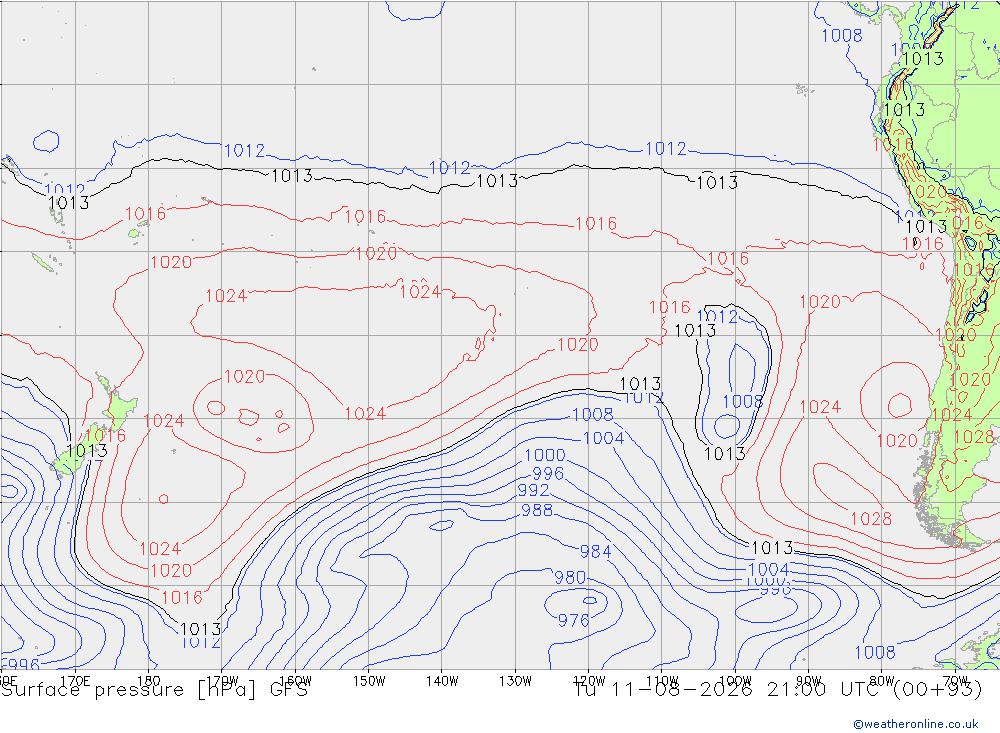Click the "170E" longitude label

(75, 681)
